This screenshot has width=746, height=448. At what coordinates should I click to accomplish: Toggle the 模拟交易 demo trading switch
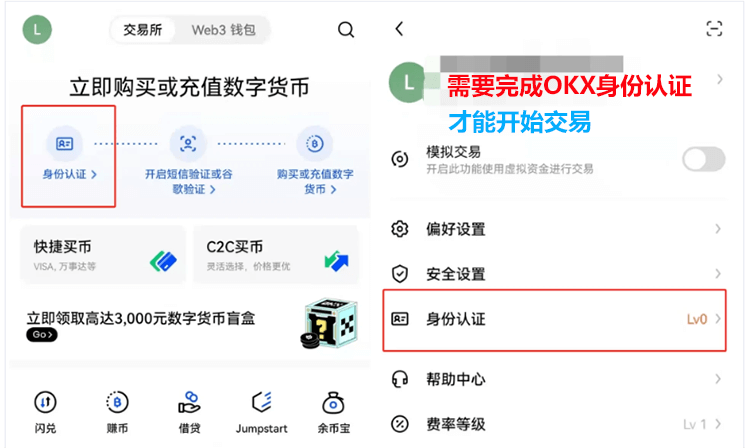coord(704,159)
